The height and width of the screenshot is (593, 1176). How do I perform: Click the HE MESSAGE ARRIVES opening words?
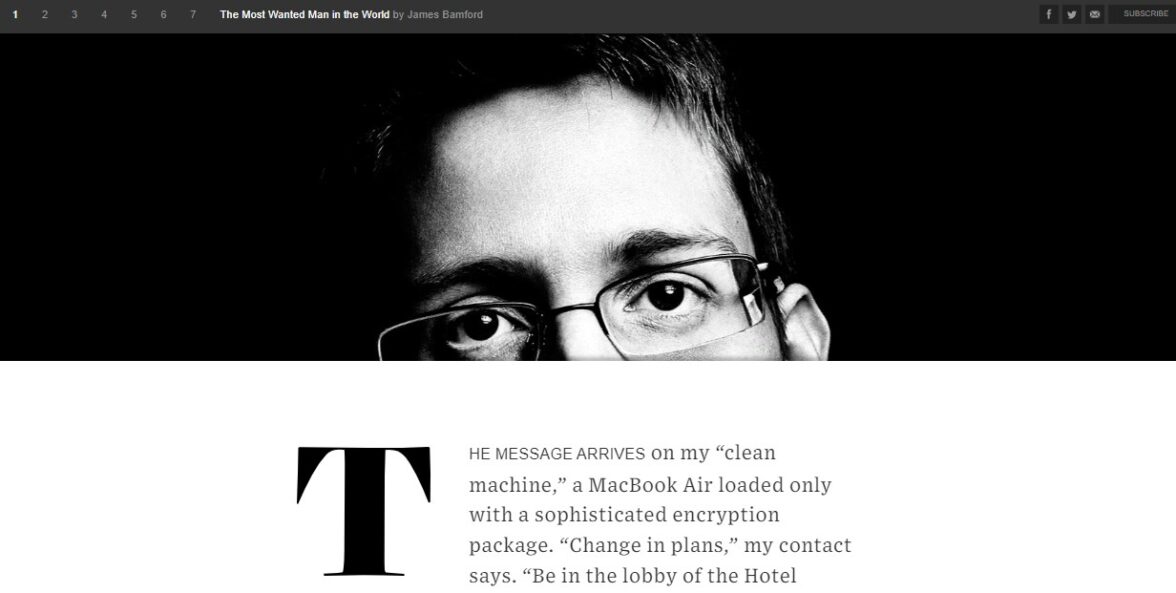(556, 454)
